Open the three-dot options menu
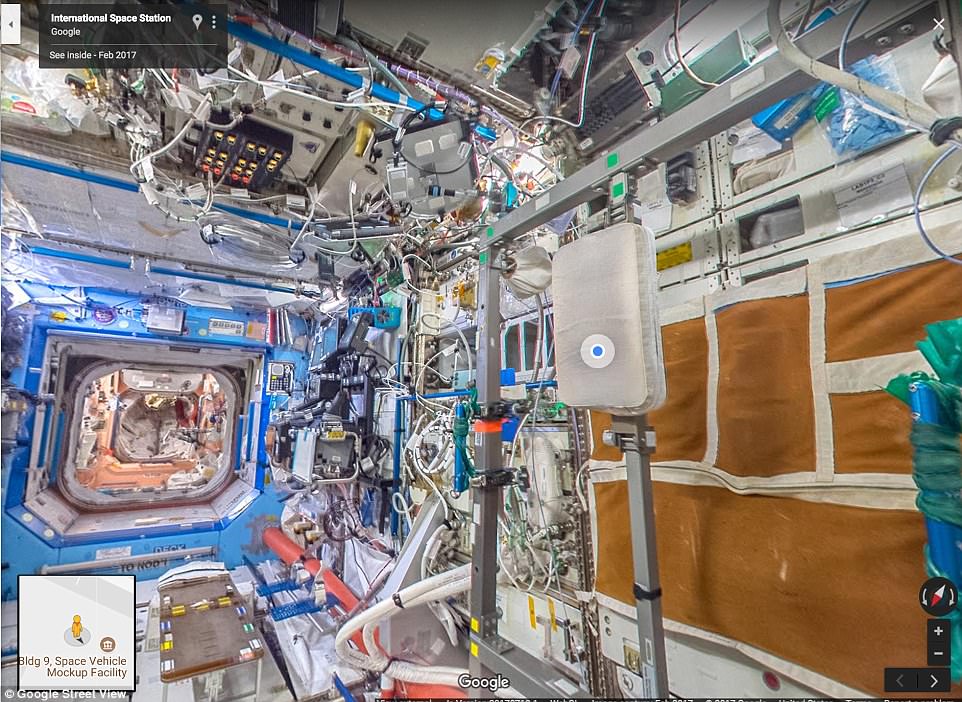Screen dimensions: 962x702 pyautogui.click(x=214, y=22)
